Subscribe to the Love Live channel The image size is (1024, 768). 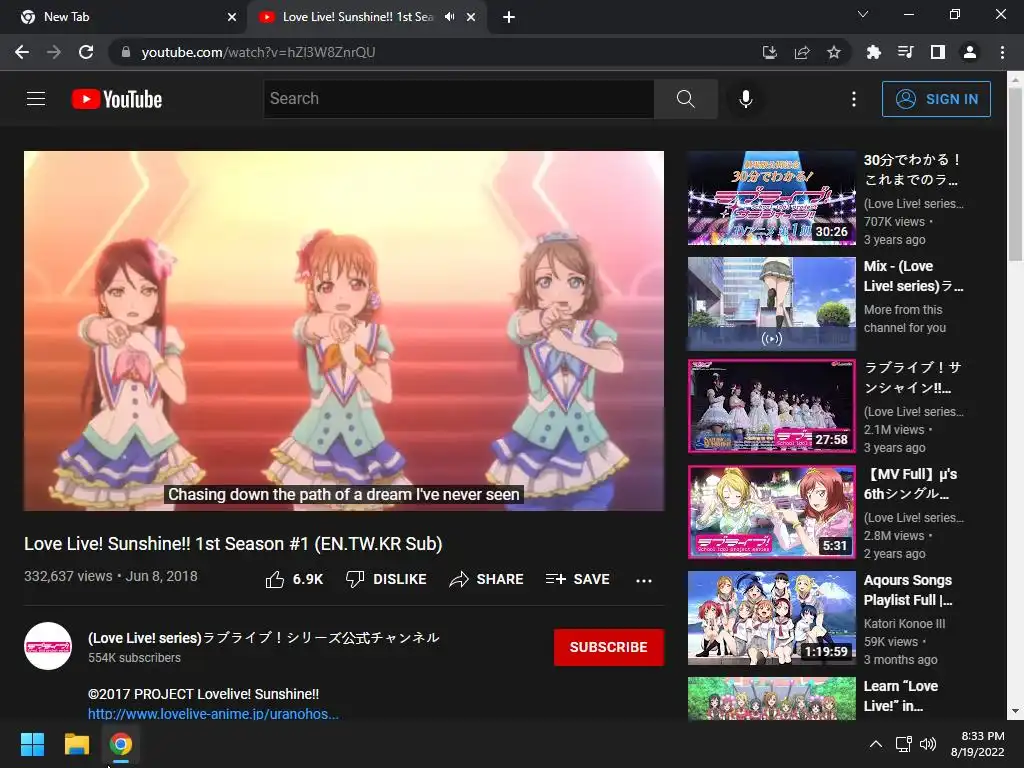point(609,647)
